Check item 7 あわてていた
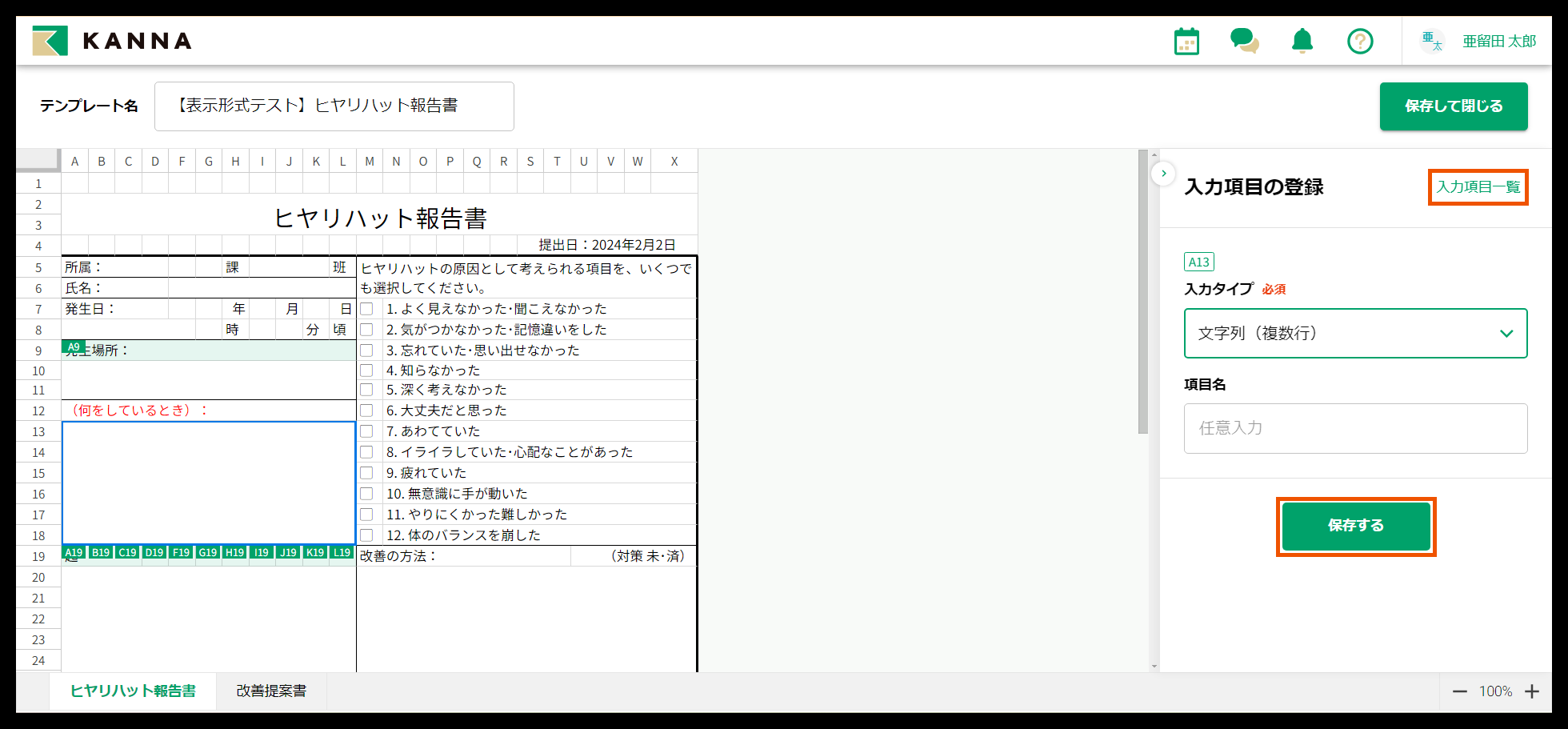The image size is (1568, 729). [367, 431]
